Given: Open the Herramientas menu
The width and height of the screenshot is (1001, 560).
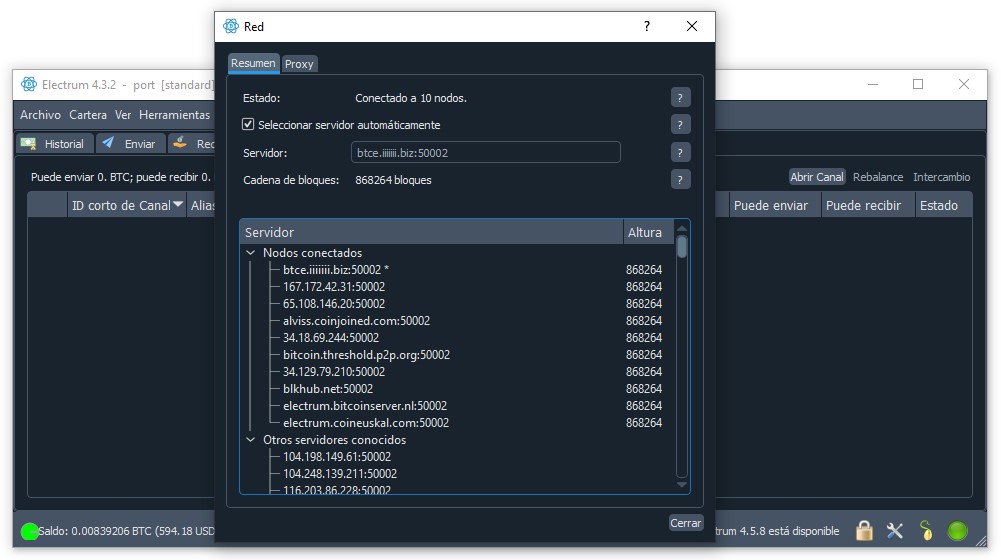Looking at the screenshot, I should tap(174, 115).
